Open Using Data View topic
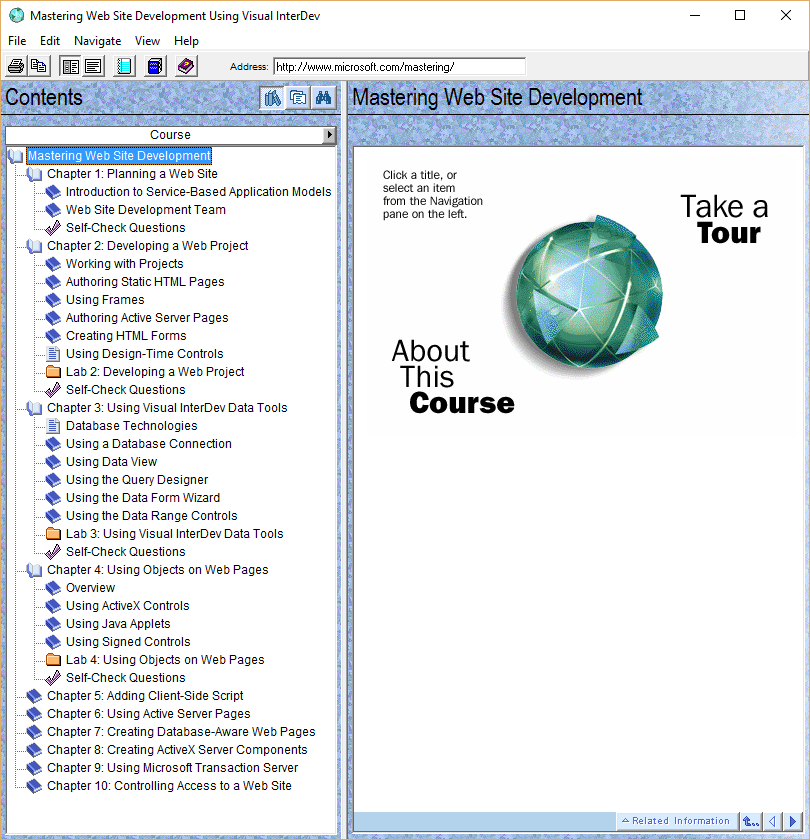 [111, 462]
